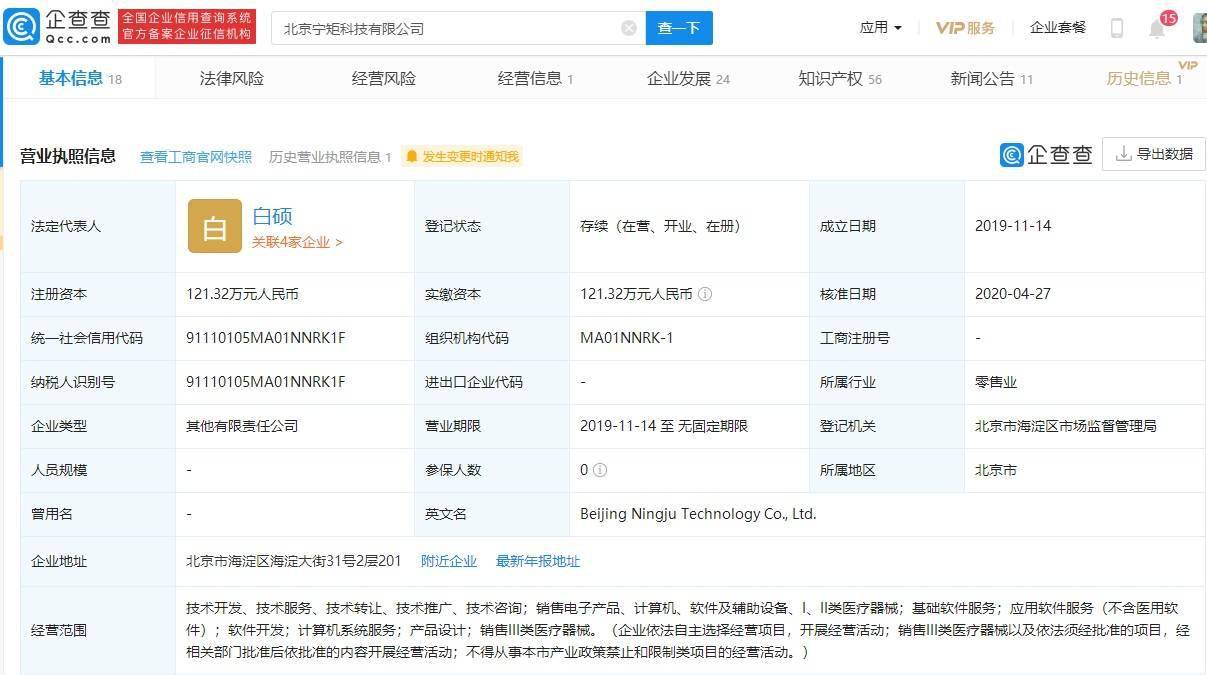Open notifications bell
Viewport: 1207px width, 675px height.
click(1157, 28)
